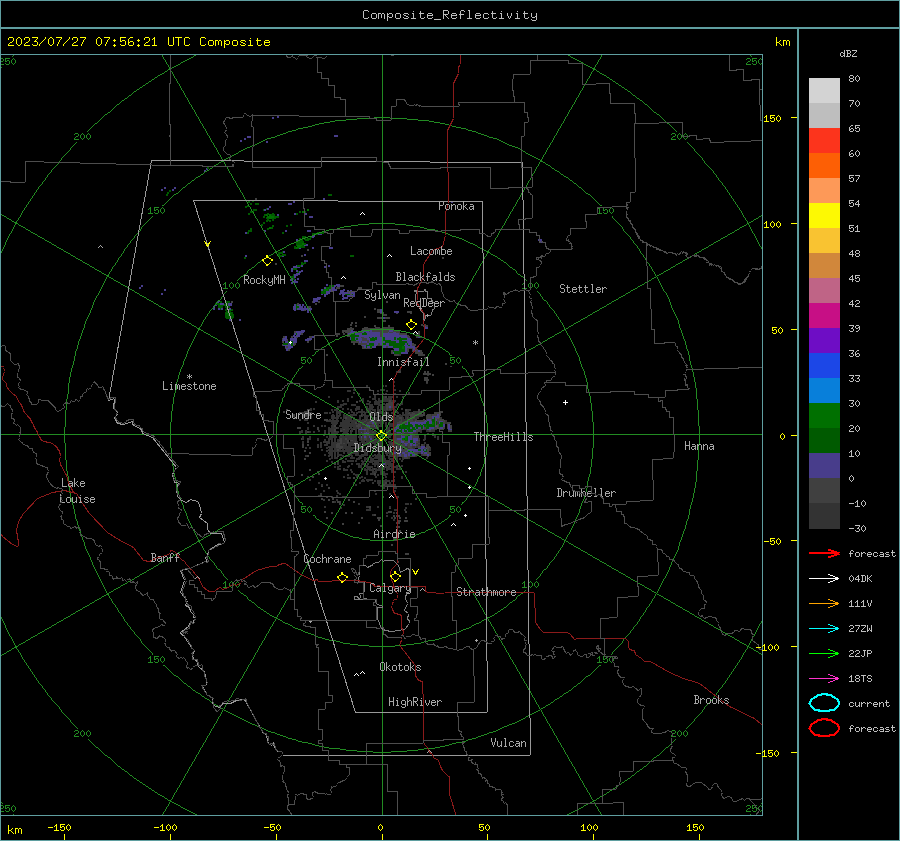Image resolution: width=900 pixels, height=841 pixels.
Task: Click the Sylvan label
Action: tap(382, 296)
